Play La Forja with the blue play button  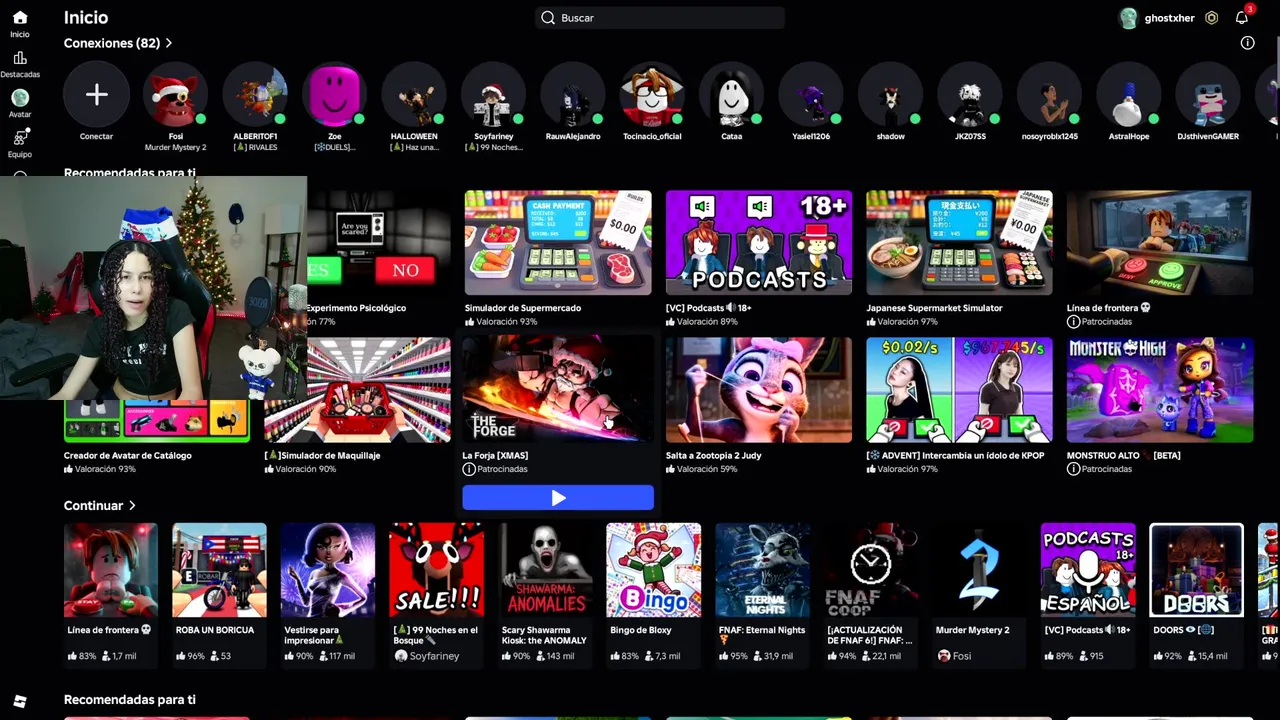(x=558, y=498)
